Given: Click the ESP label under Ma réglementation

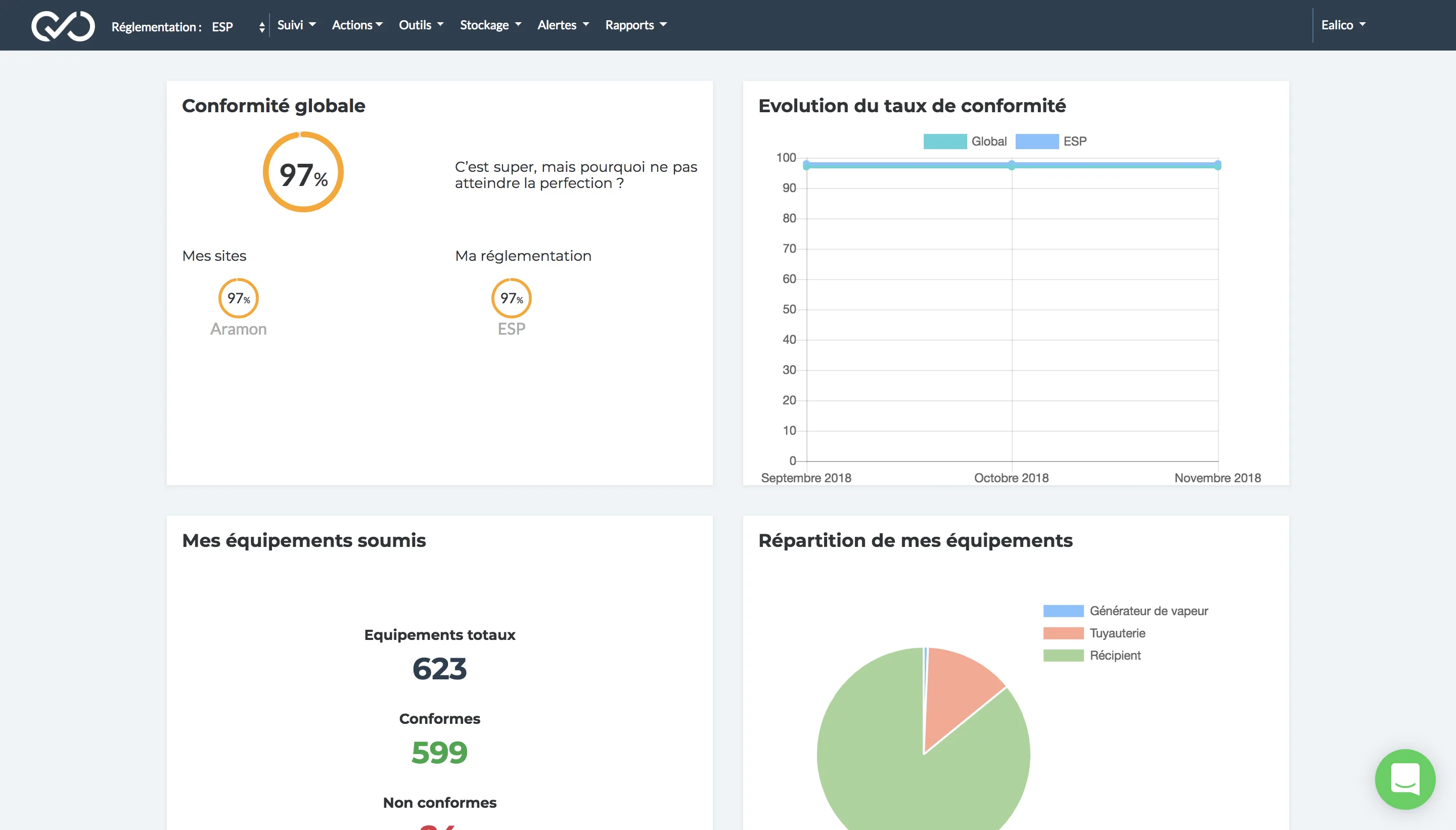Looking at the screenshot, I should [x=511, y=329].
